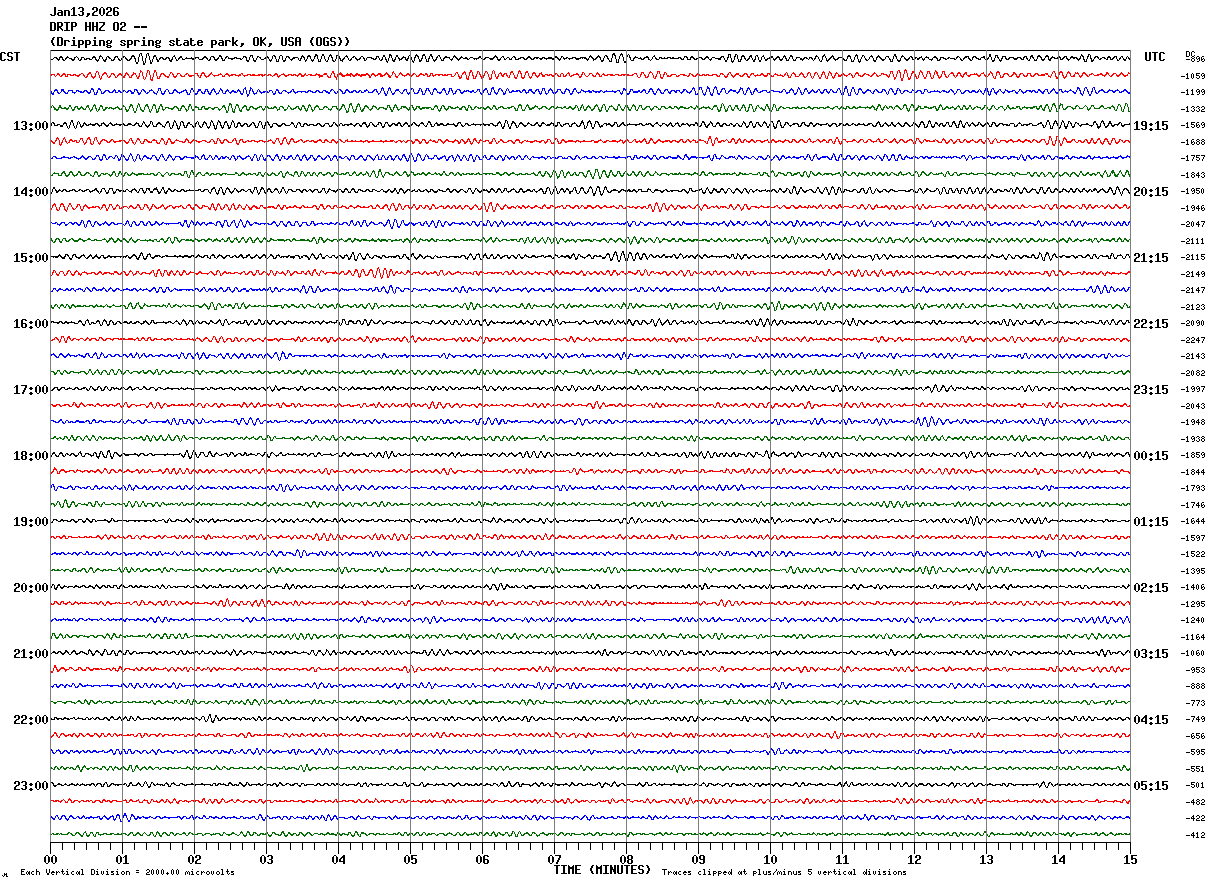Click minute 05 on the time axis
Viewport: 1210px width, 886px height.
tap(410, 859)
